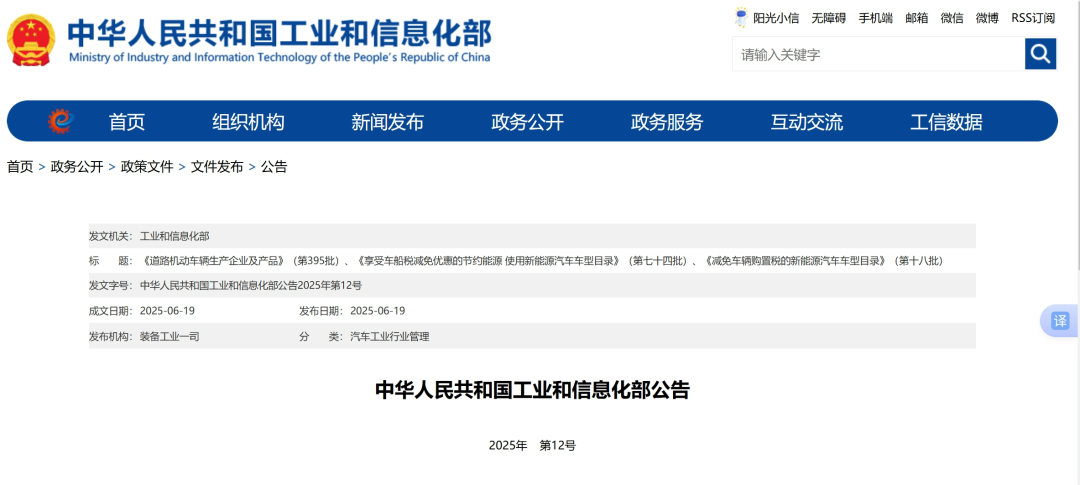
Task: Click the 分类 value 汽车工业行业管理
Action: 390,337
